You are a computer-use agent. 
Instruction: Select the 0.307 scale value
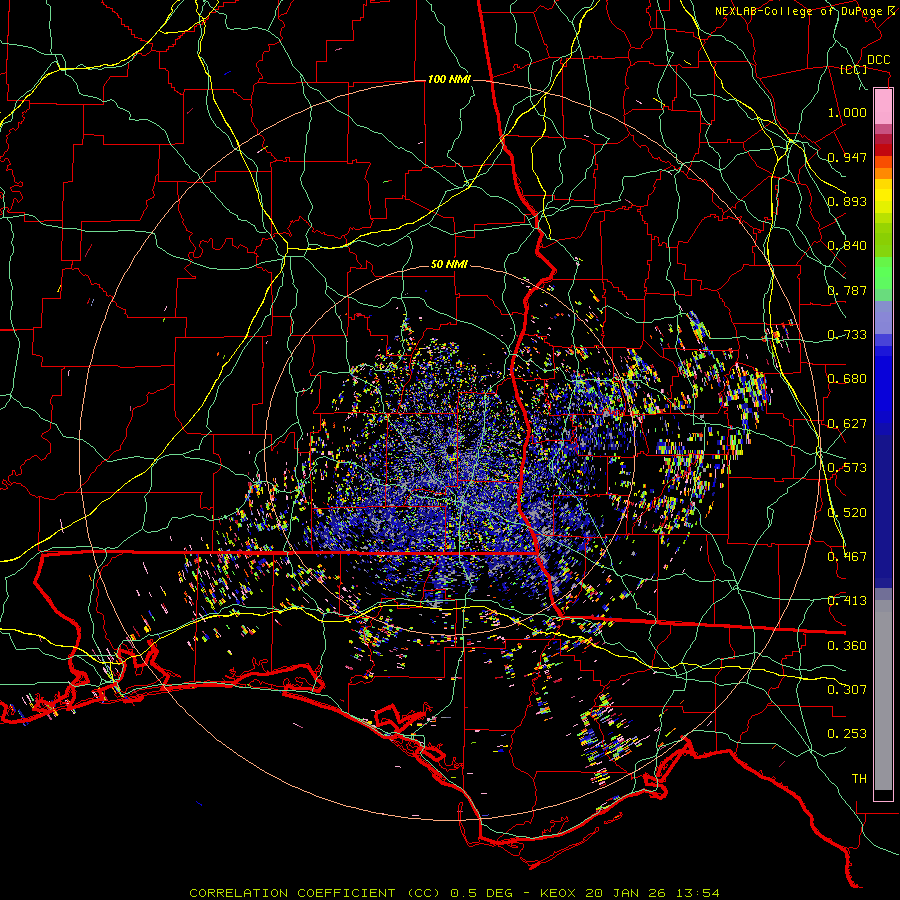tap(847, 690)
